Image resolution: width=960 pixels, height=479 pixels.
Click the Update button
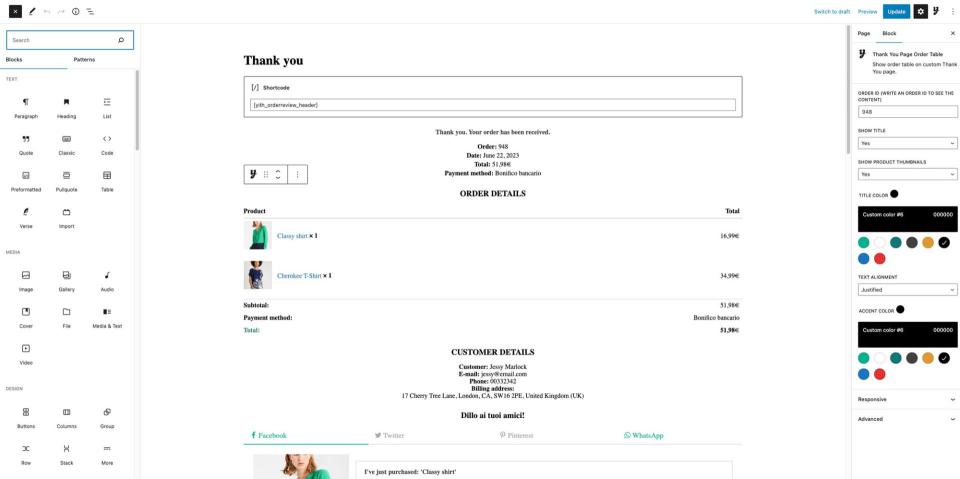click(x=896, y=11)
